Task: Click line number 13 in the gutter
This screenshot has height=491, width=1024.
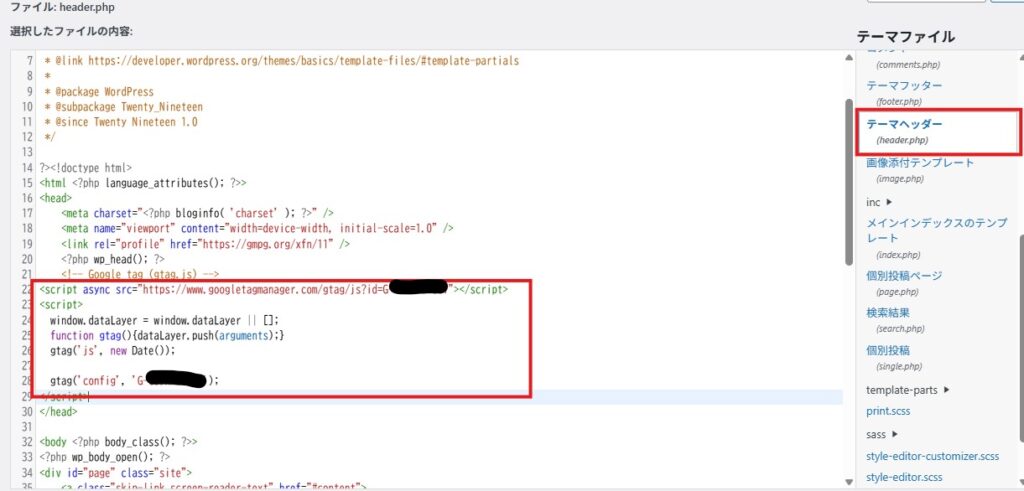Action: point(27,152)
